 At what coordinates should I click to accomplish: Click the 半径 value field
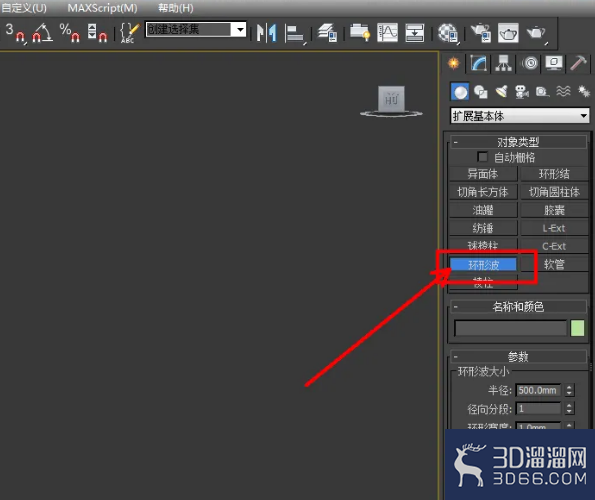point(538,390)
